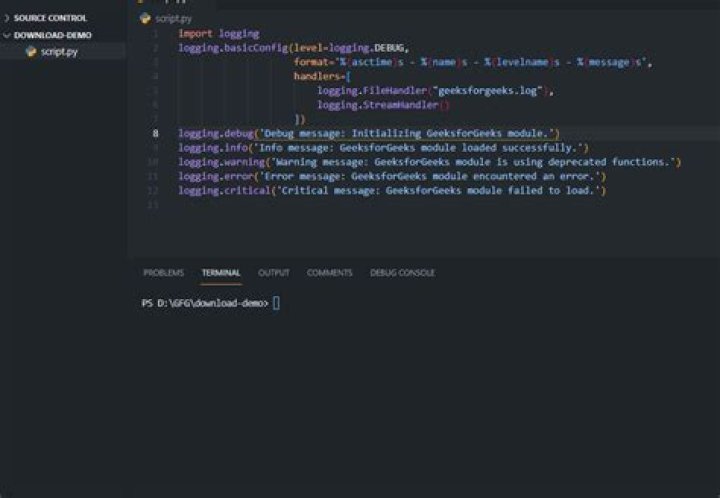Click the format= string line
The image size is (720, 498).
pyautogui.click(x=473, y=62)
